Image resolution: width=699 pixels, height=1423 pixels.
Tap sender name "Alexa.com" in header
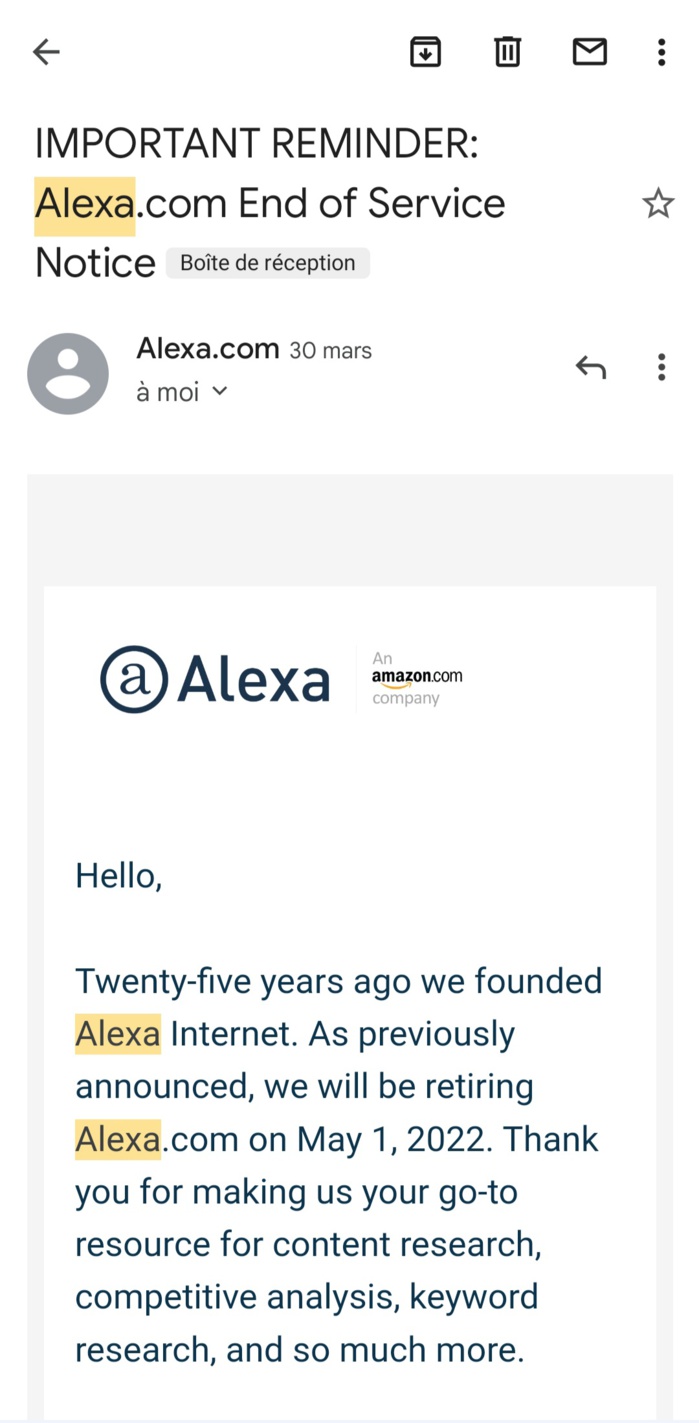pyautogui.click(x=207, y=349)
